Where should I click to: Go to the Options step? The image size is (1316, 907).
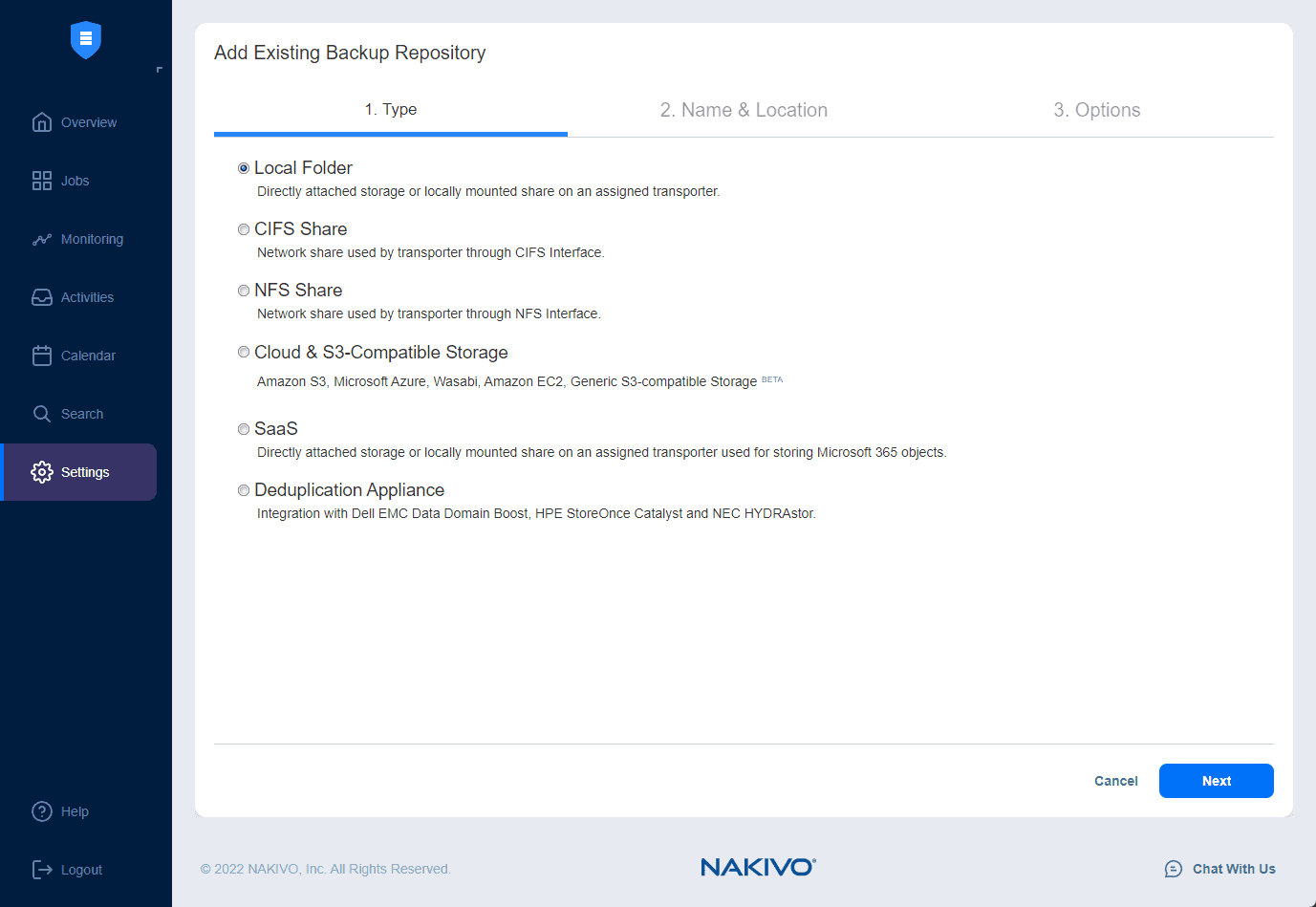click(x=1096, y=109)
